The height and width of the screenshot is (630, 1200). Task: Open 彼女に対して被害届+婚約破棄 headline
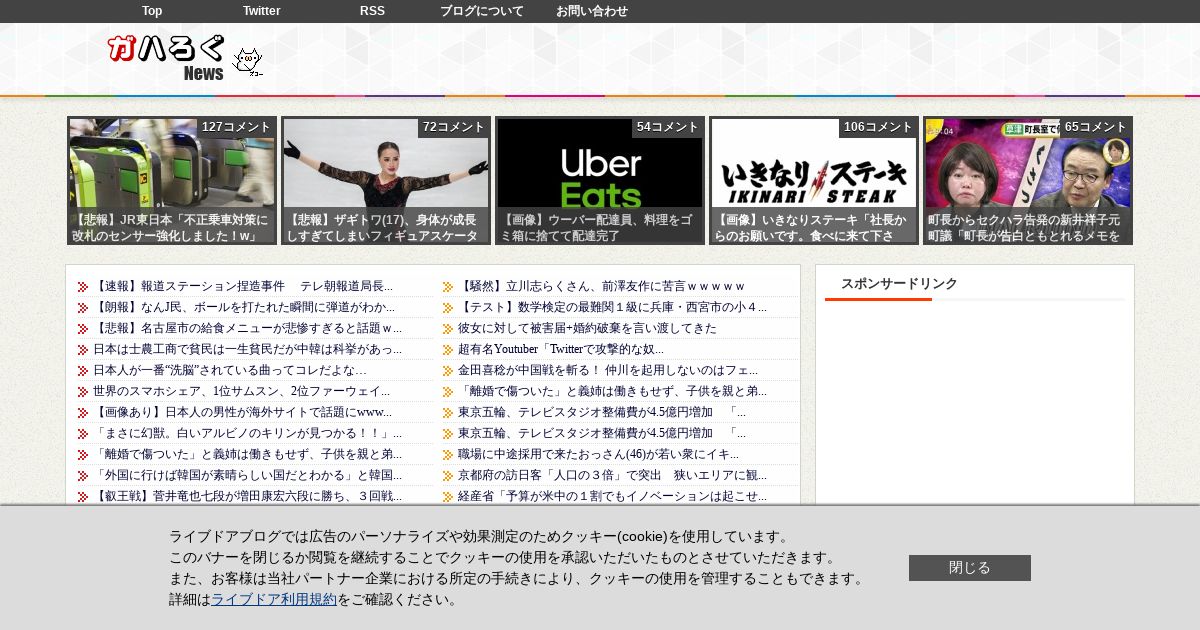pyautogui.click(x=587, y=328)
